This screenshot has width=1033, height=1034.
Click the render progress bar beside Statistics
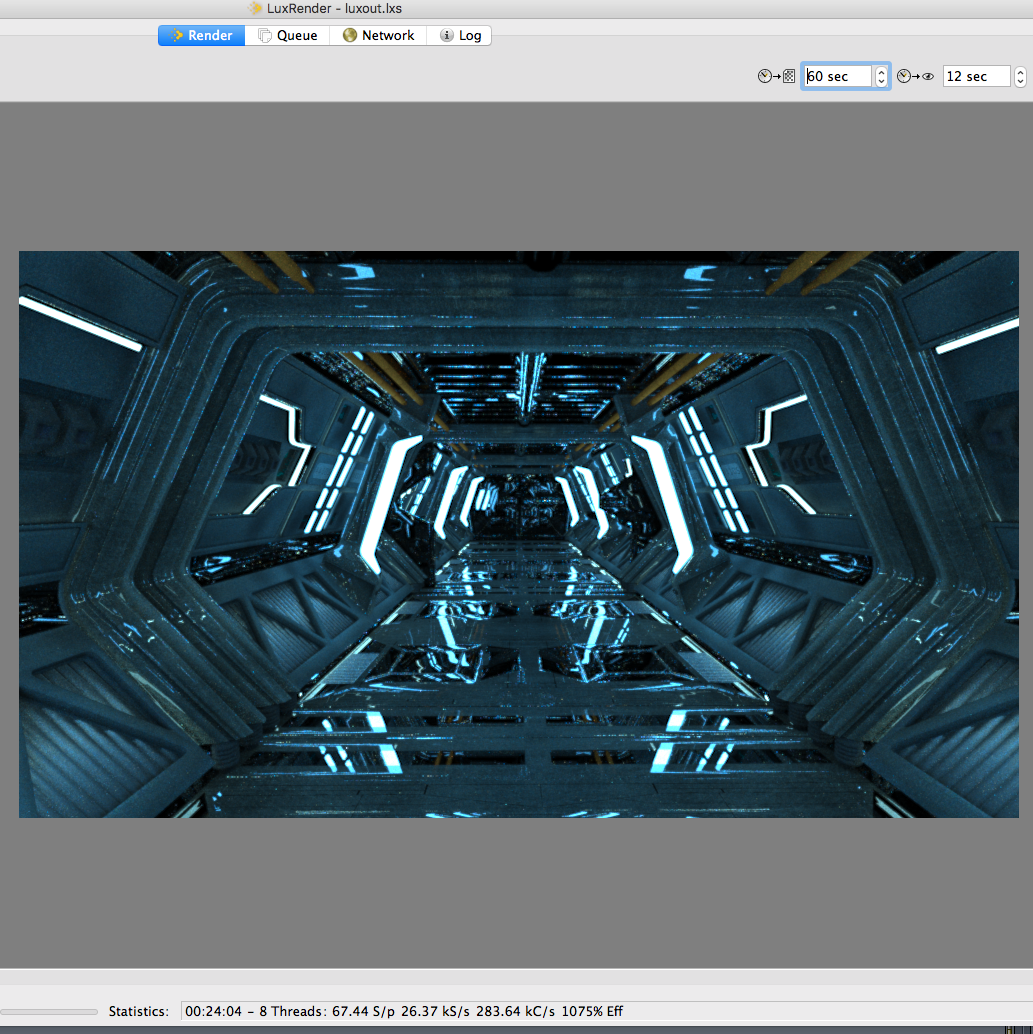point(49,1011)
